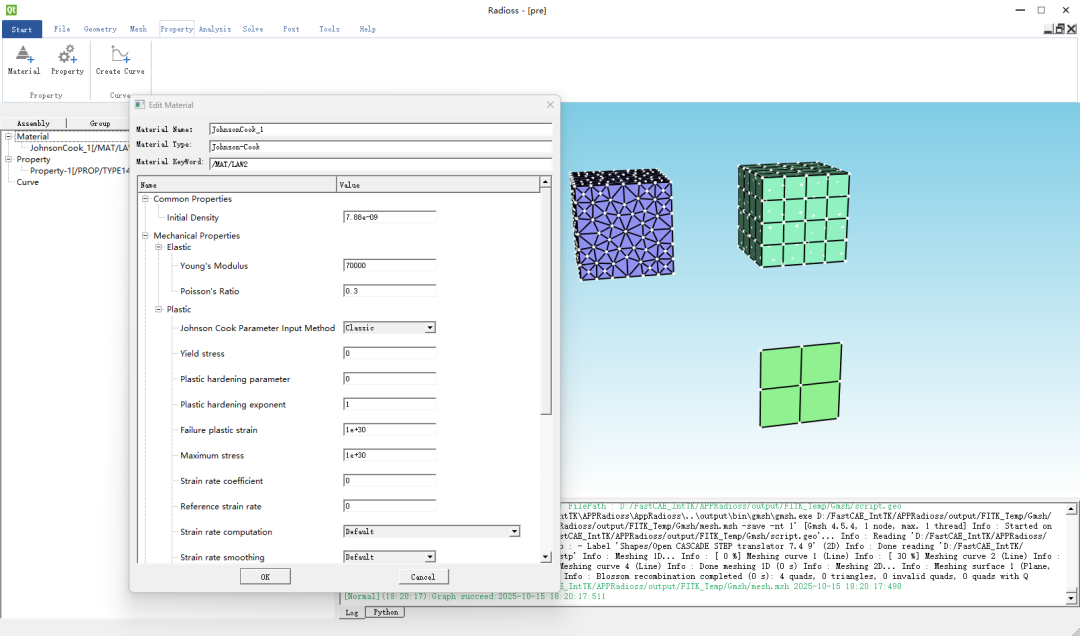Close the Edit Material dialog
This screenshot has width=1080, height=636.
coord(550,105)
